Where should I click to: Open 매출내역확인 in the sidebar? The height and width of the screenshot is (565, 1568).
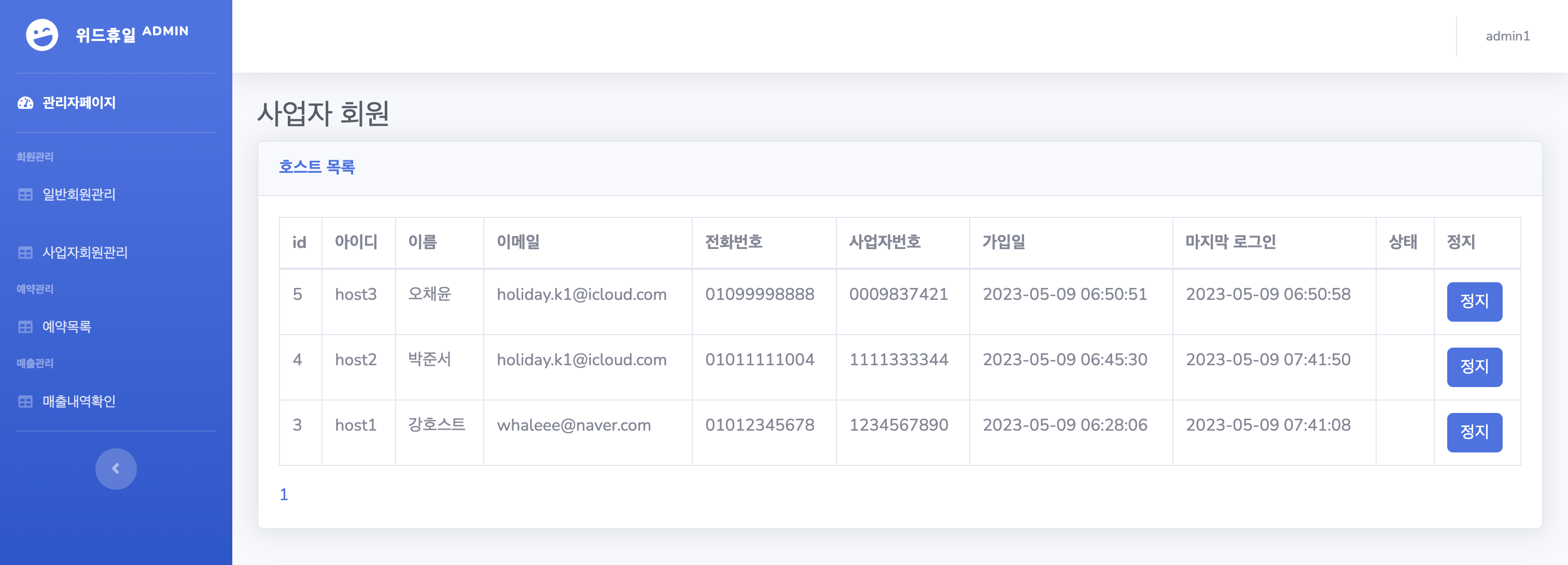coord(79,402)
